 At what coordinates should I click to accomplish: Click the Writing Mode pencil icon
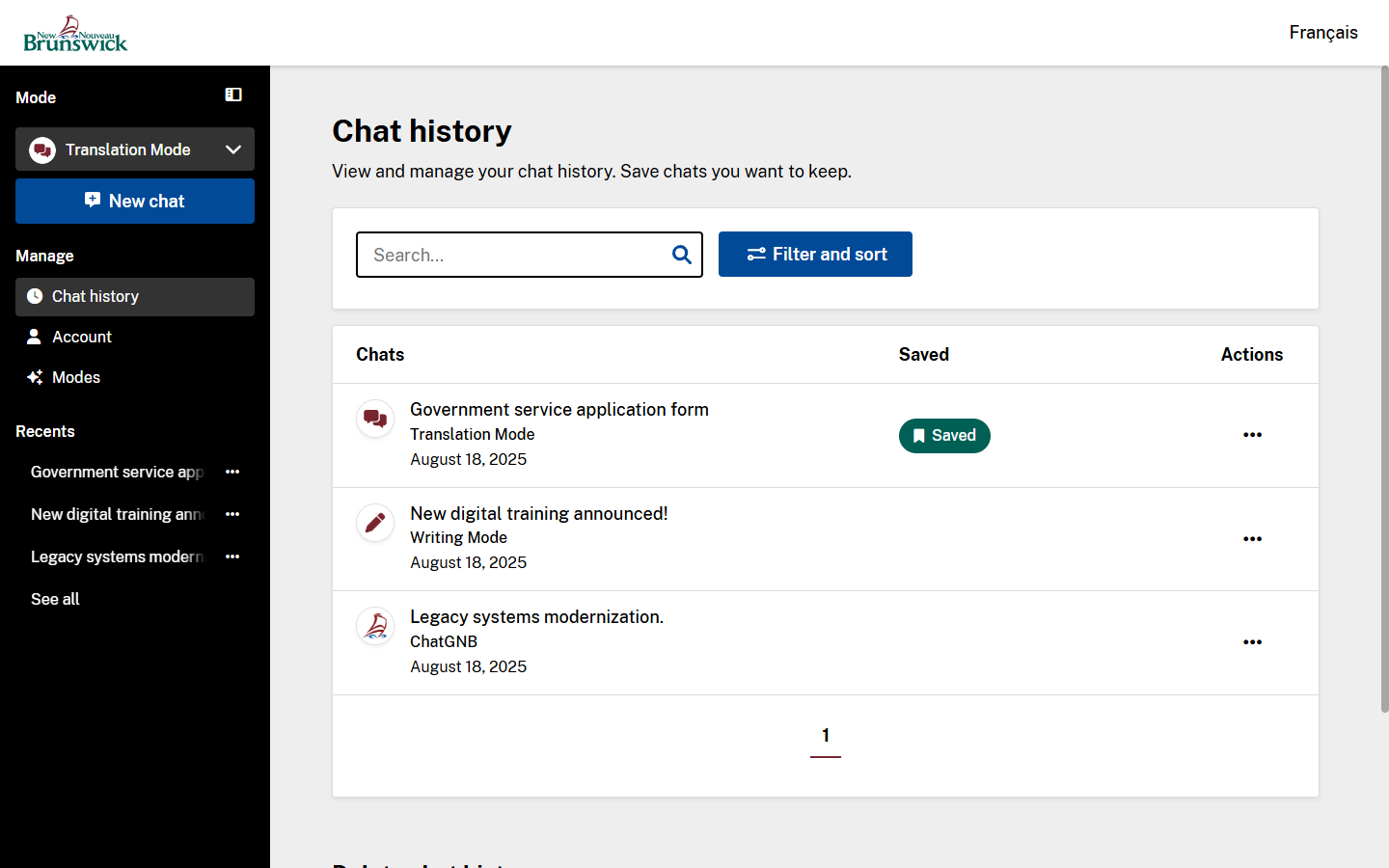click(x=375, y=523)
